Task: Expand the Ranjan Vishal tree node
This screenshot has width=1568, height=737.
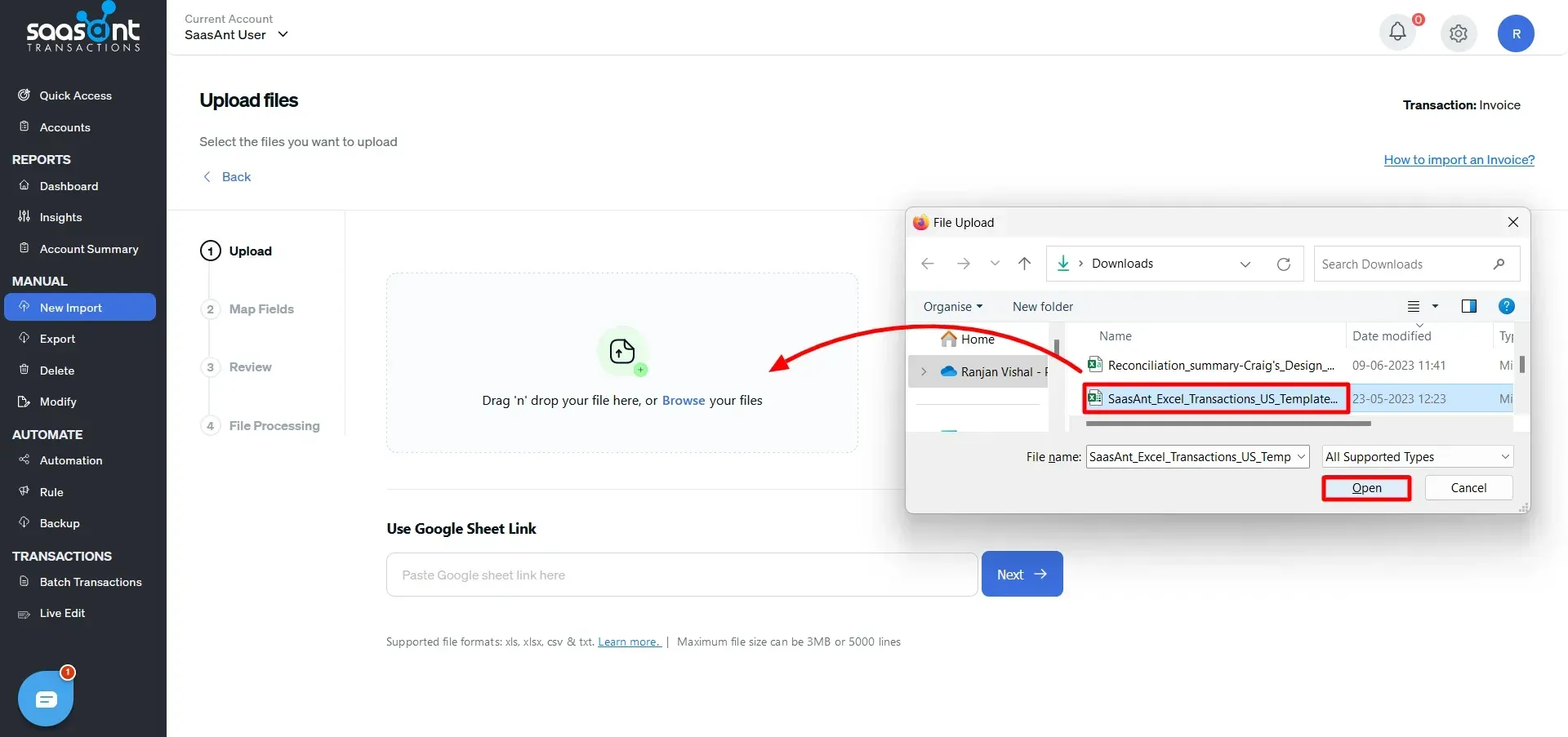Action: (924, 371)
